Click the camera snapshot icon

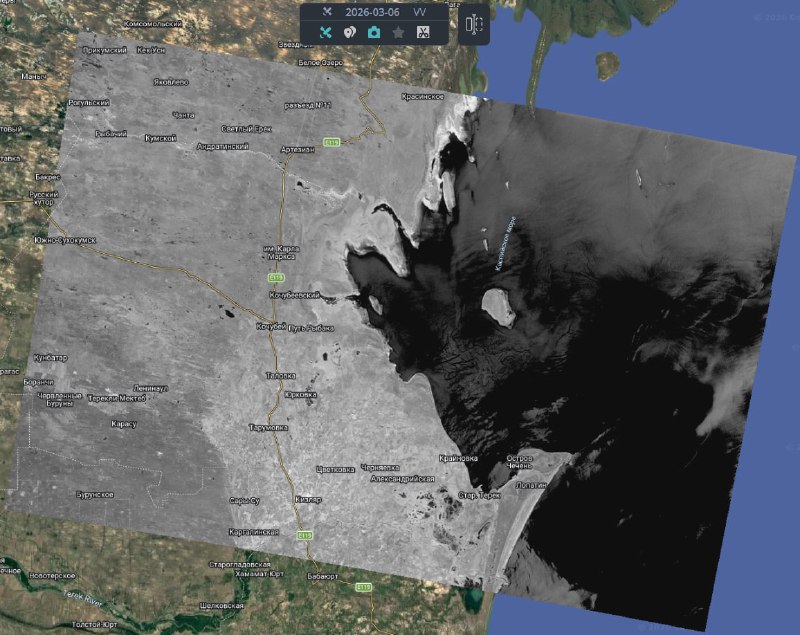(x=374, y=32)
